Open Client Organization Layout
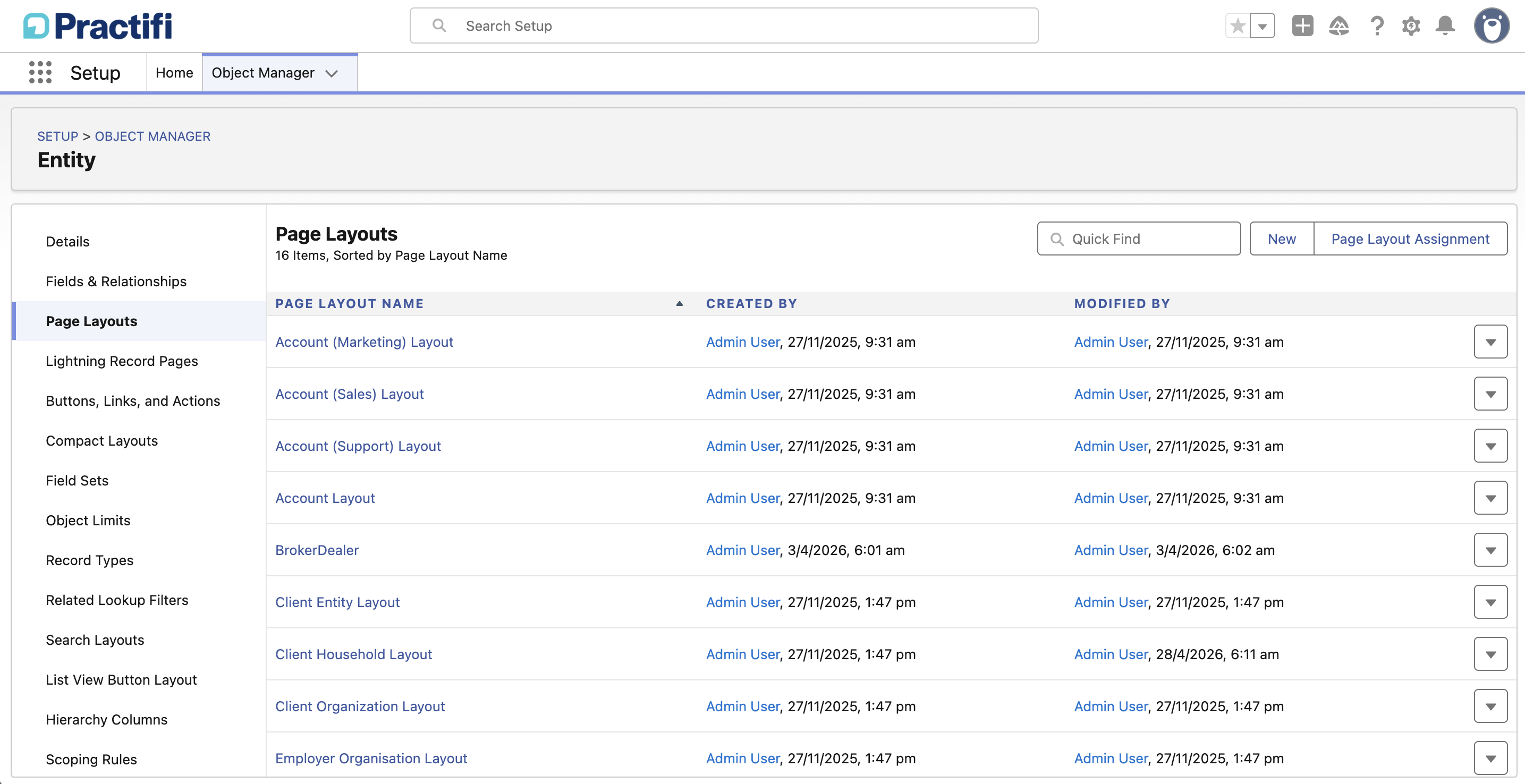The image size is (1525, 784). pyautogui.click(x=360, y=706)
